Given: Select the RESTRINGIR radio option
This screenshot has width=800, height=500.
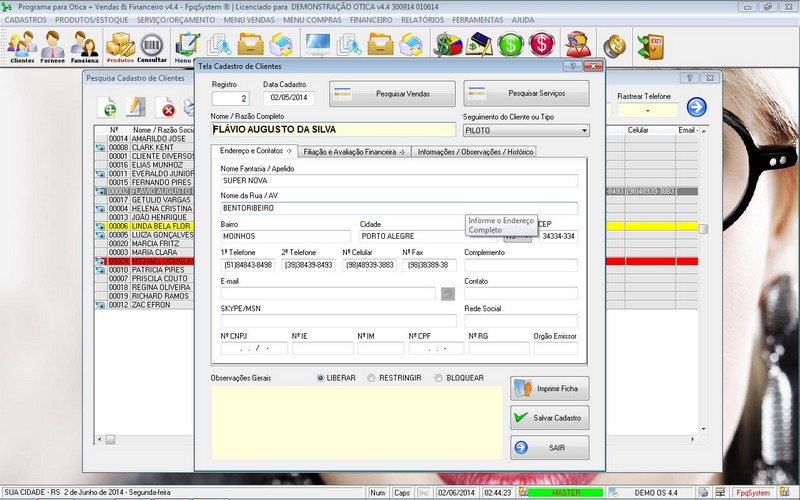Looking at the screenshot, I should click(x=372, y=378).
